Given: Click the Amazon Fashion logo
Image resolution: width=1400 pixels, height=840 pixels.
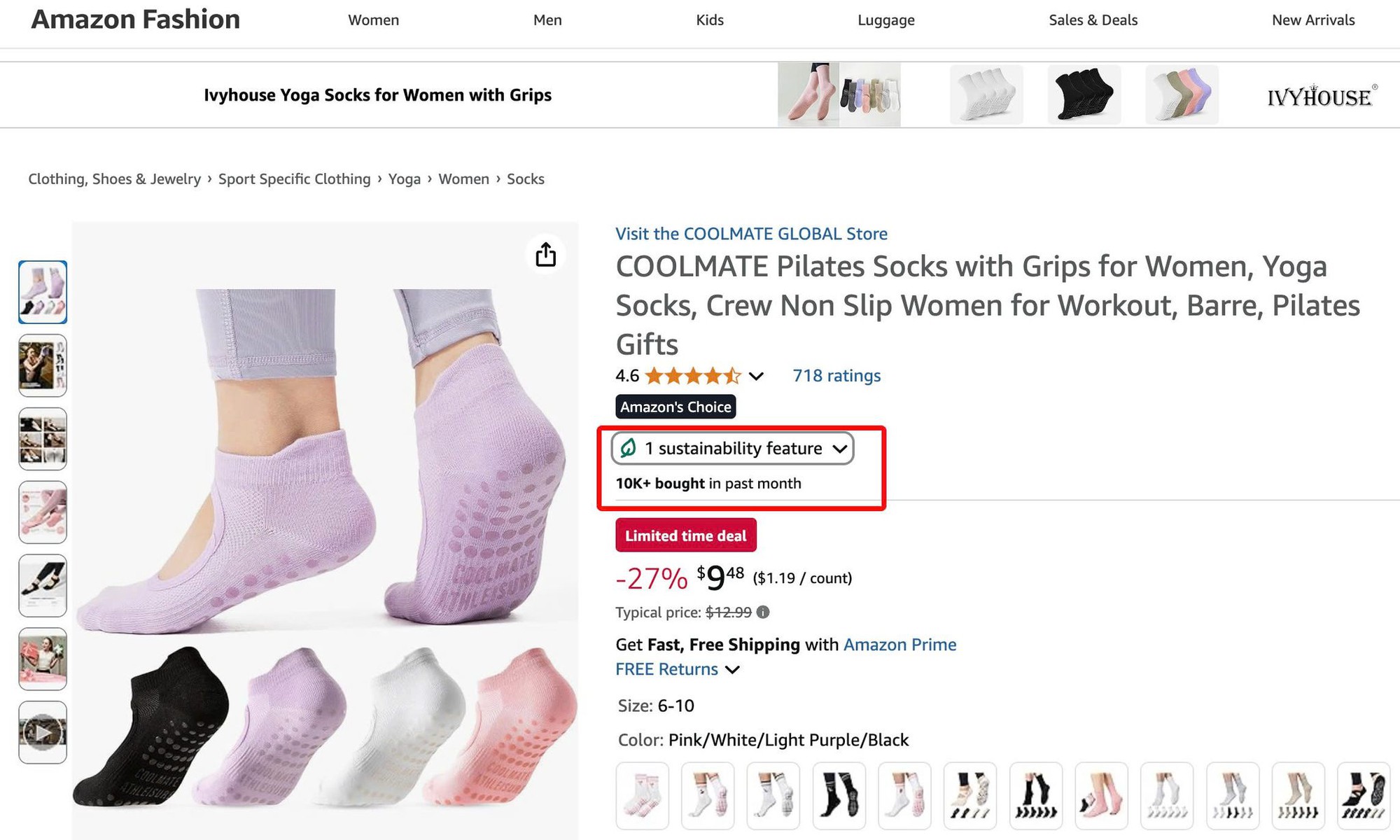Looking at the screenshot, I should 134,20.
